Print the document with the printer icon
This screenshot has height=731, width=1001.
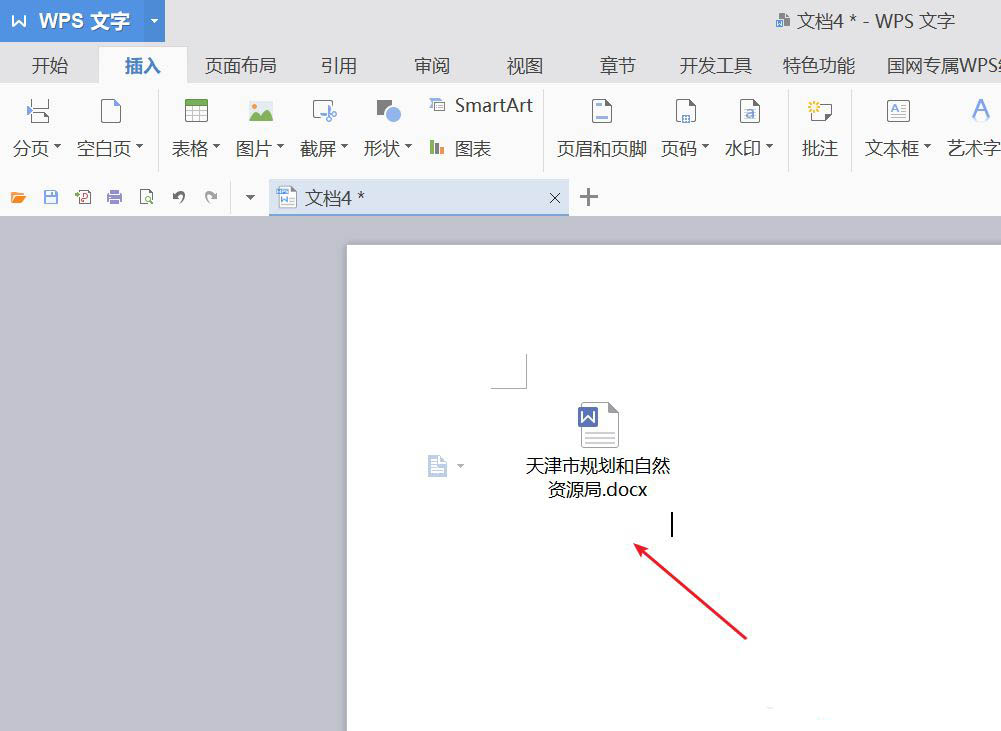point(114,197)
